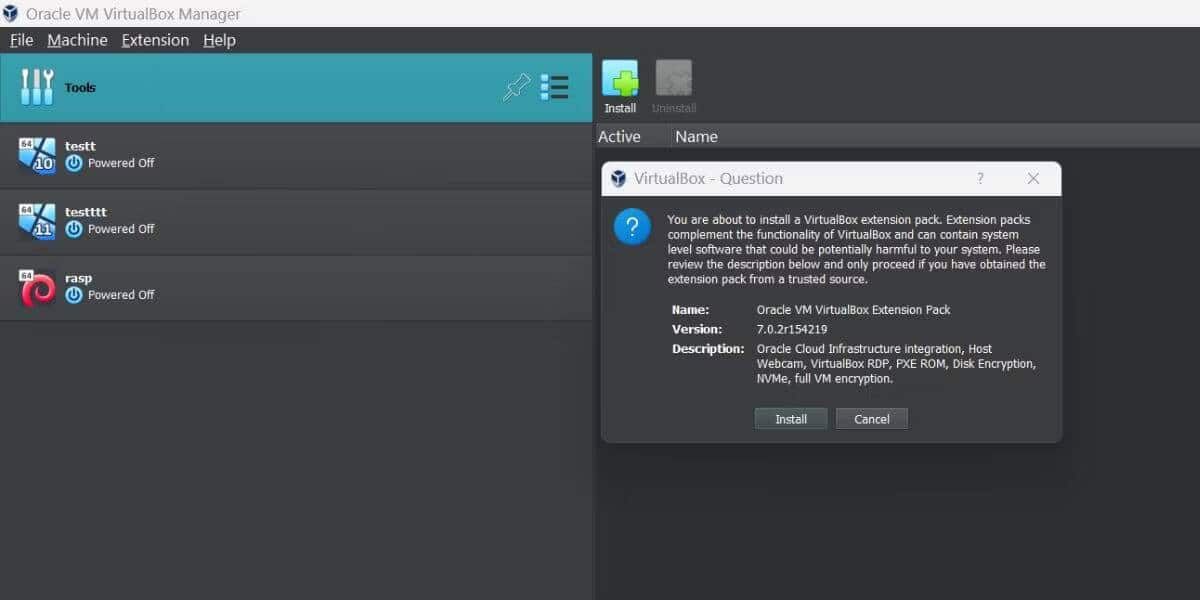Click Install to confirm the extension pack

791,418
